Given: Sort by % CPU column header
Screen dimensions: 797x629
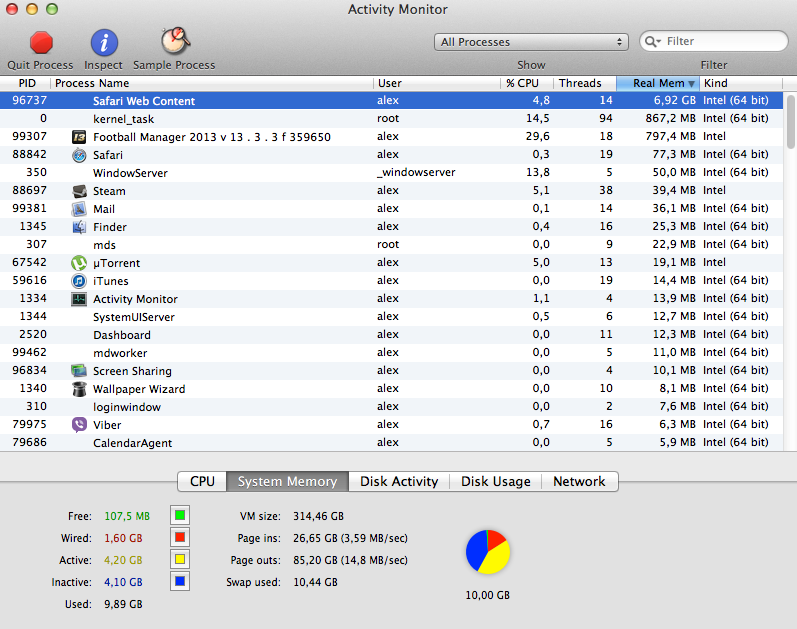Looking at the screenshot, I should pos(527,83).
